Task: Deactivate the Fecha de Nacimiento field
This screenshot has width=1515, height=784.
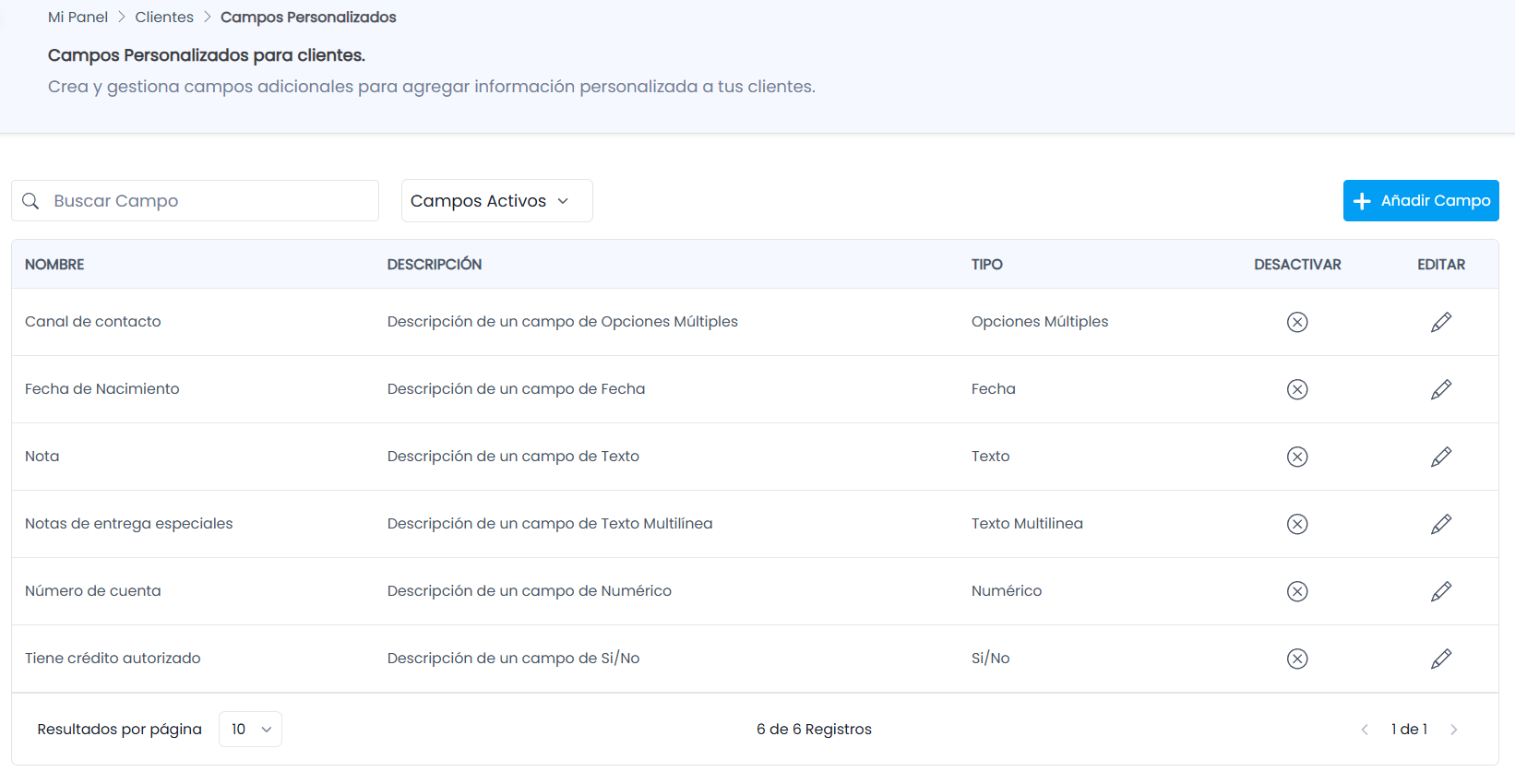Action: [x=1297, y=389]
